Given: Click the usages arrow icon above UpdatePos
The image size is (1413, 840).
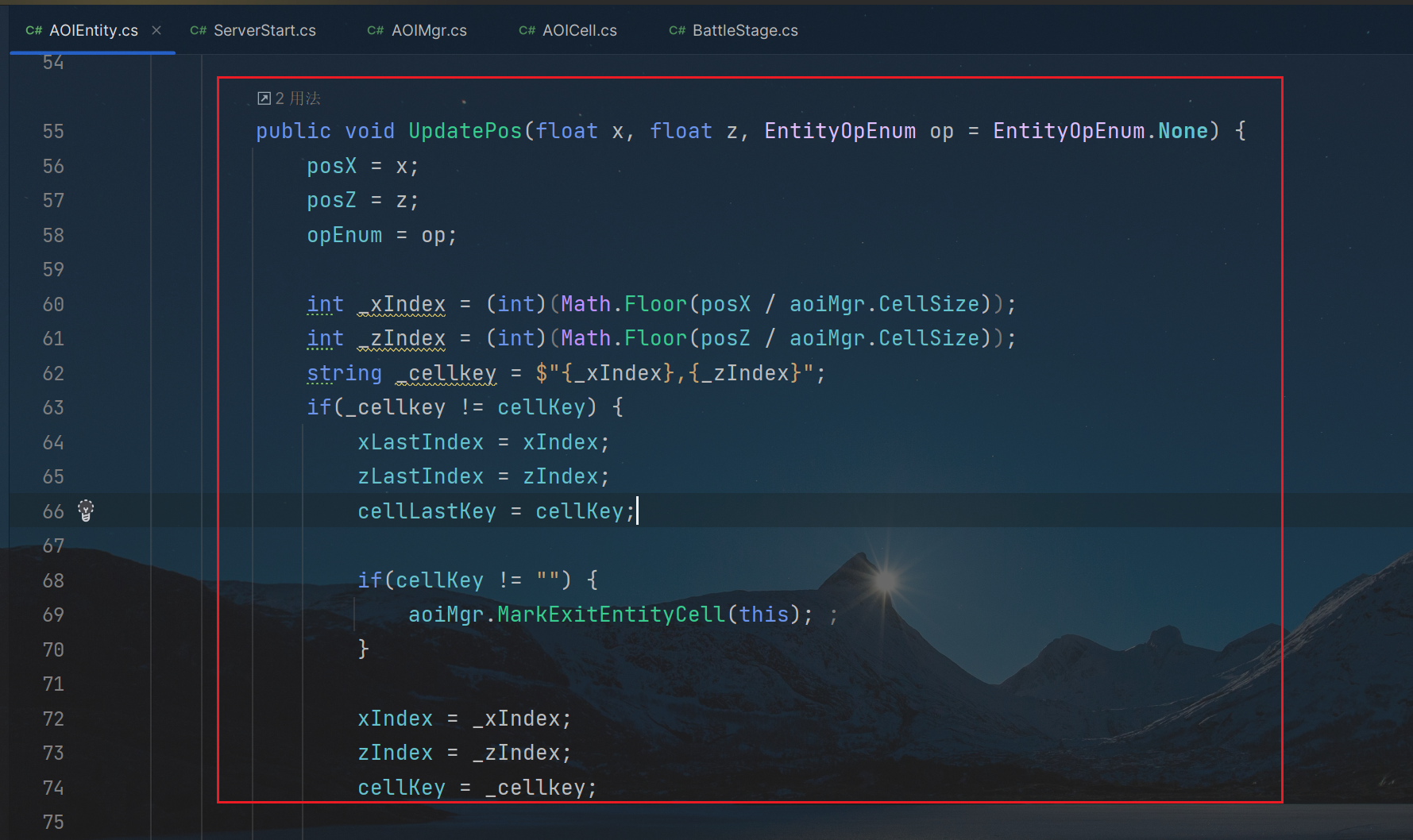Looking at the screenshot, I should click(264, 98).
